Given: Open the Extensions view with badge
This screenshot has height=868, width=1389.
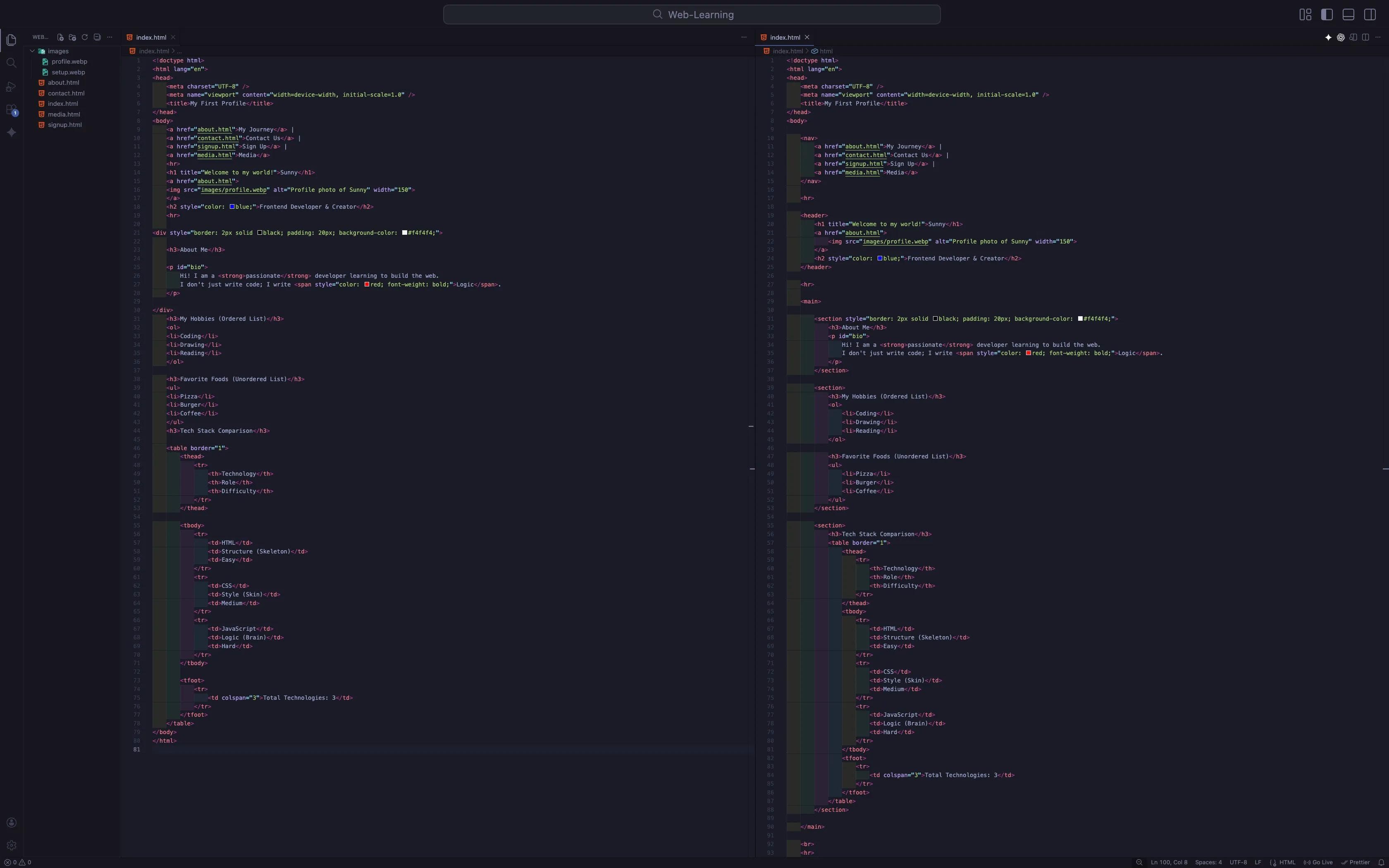Looking at the screenshot, I should pyautogui.click(x=11, y=109).
